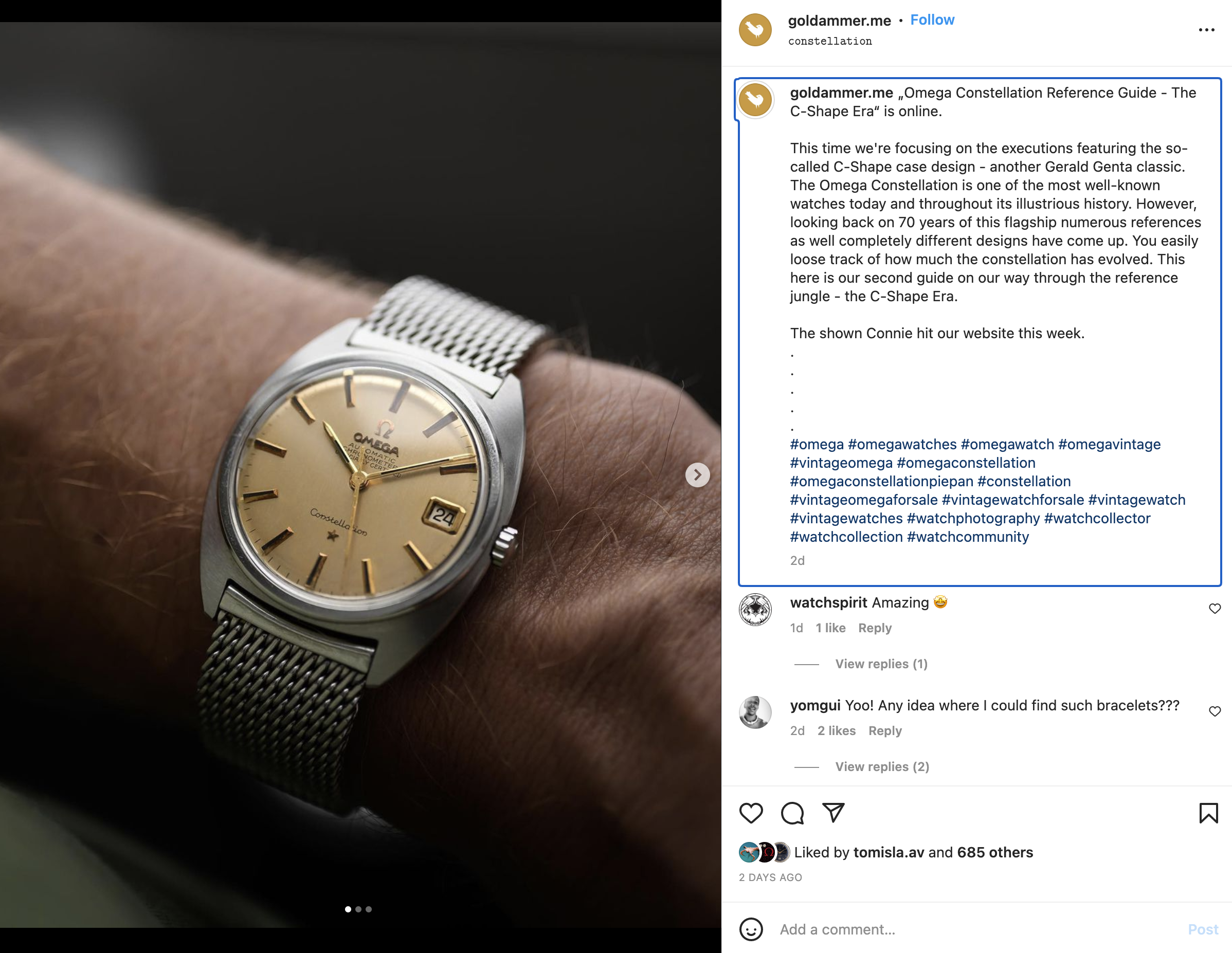Select the second carousel dot indicator

tap(358, 909)
